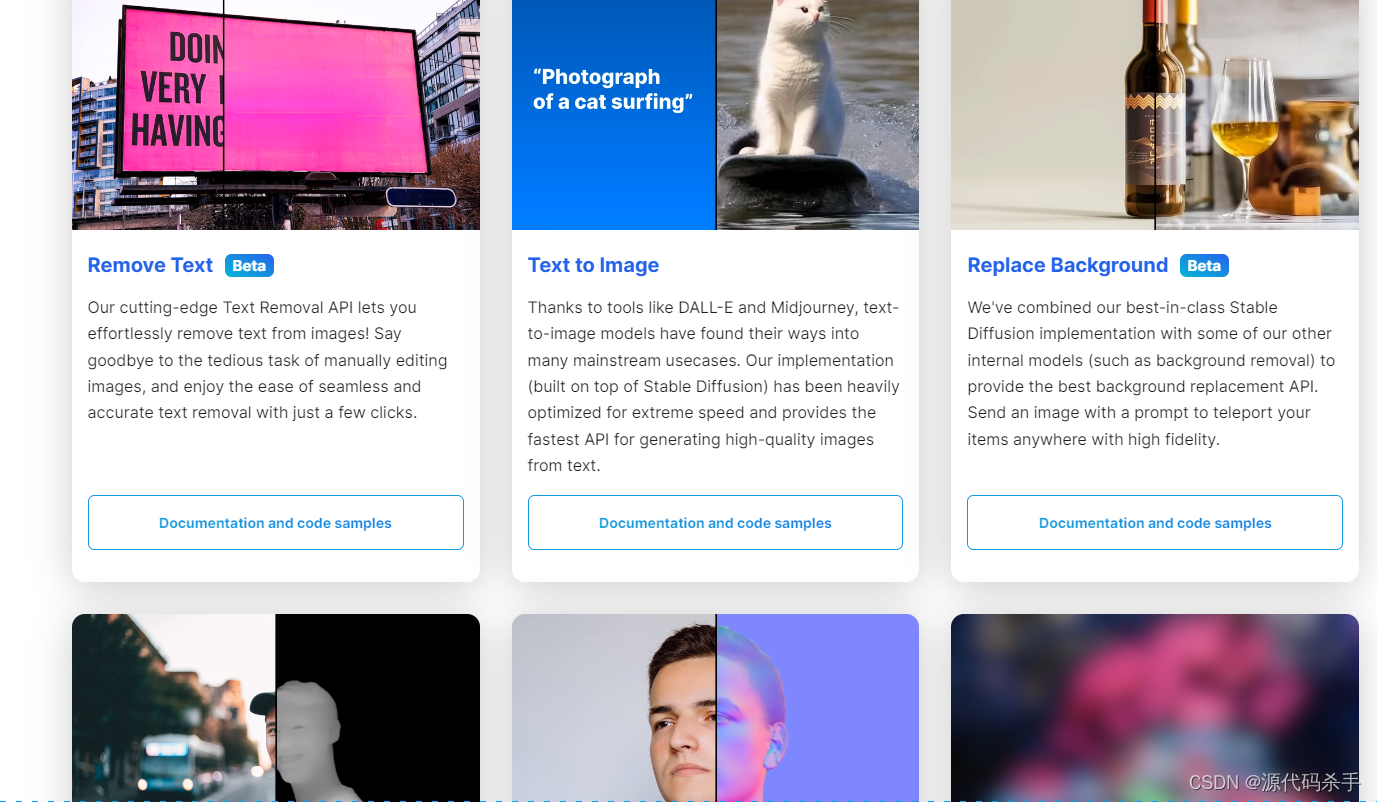Click the divider line splitting the man's face
The height and width of the screenshot is (802, 1377).
(716, 708)
